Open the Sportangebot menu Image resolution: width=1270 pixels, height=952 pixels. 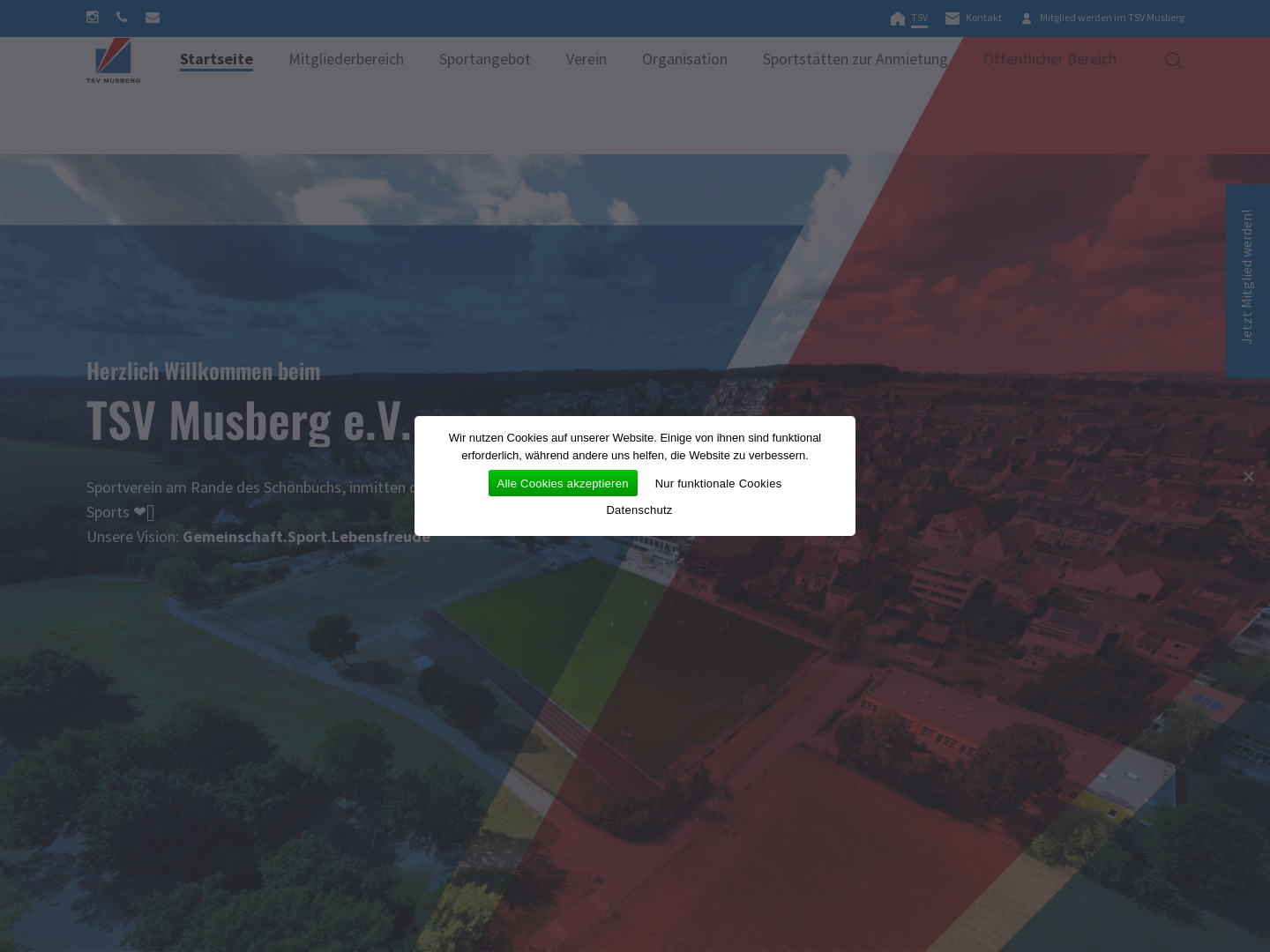click(x=485, y=59)
